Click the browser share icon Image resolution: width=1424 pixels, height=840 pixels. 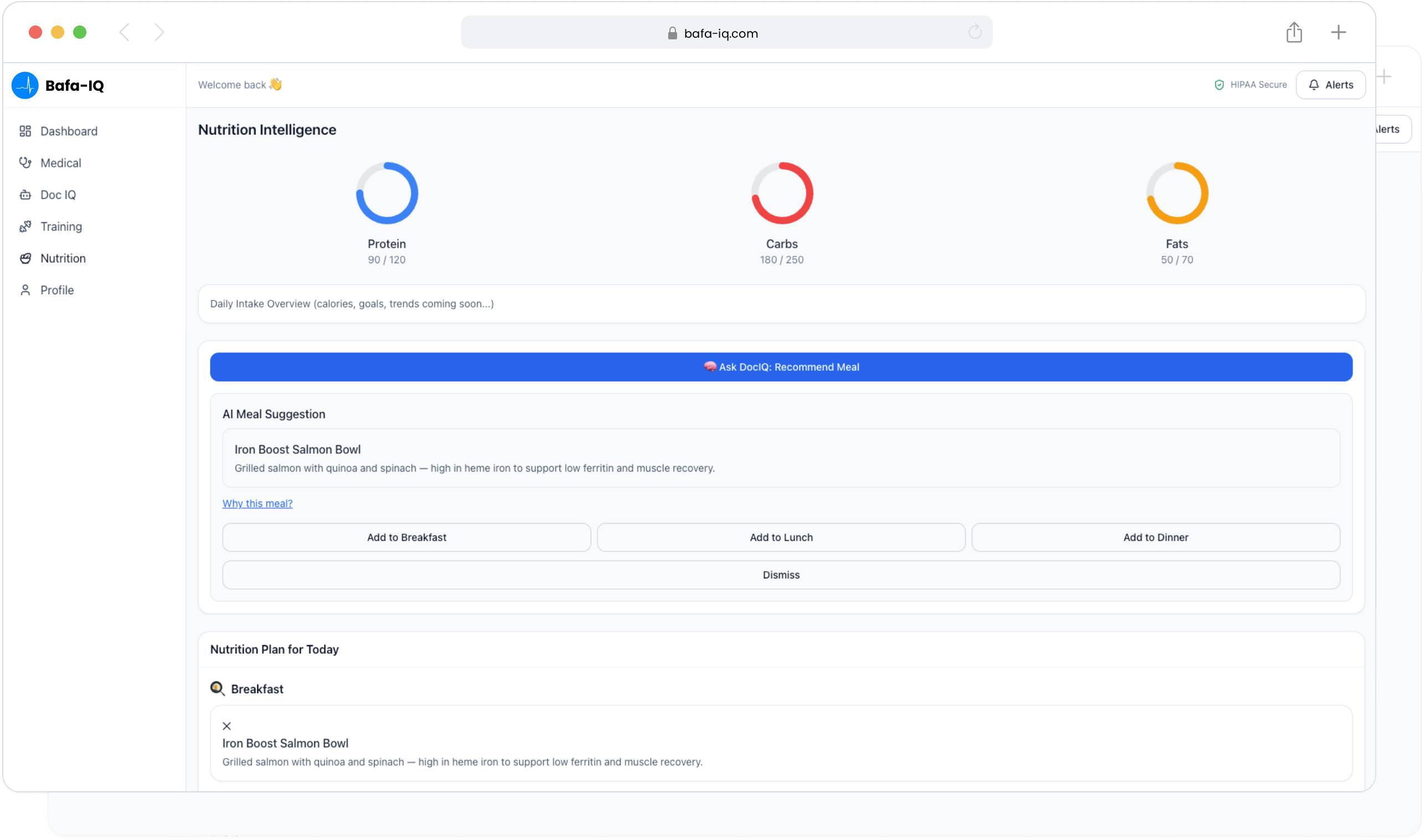[1294, 32]
